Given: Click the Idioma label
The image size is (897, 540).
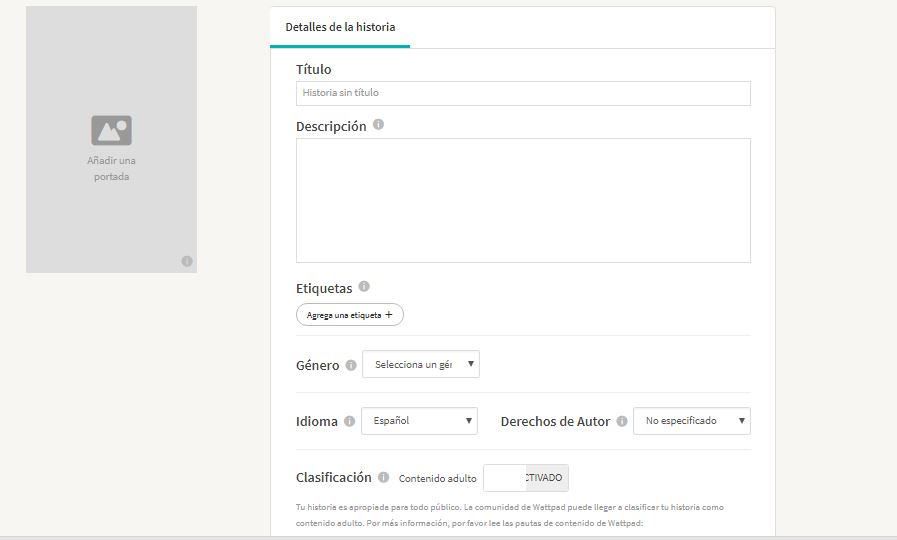Looking at the screenshot, I should (316, 422).
